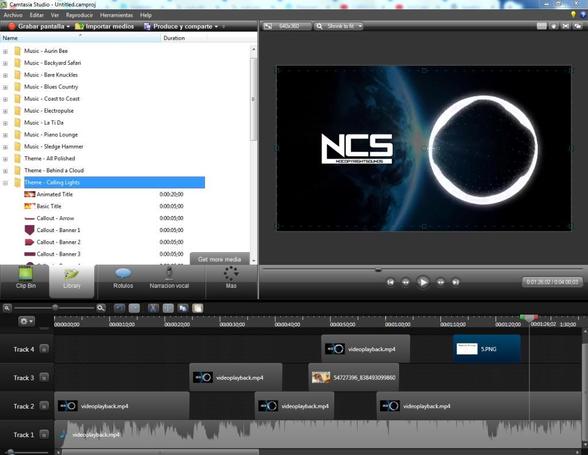
Task: Click the Produce y comparte button
Action: pos(181,26)
